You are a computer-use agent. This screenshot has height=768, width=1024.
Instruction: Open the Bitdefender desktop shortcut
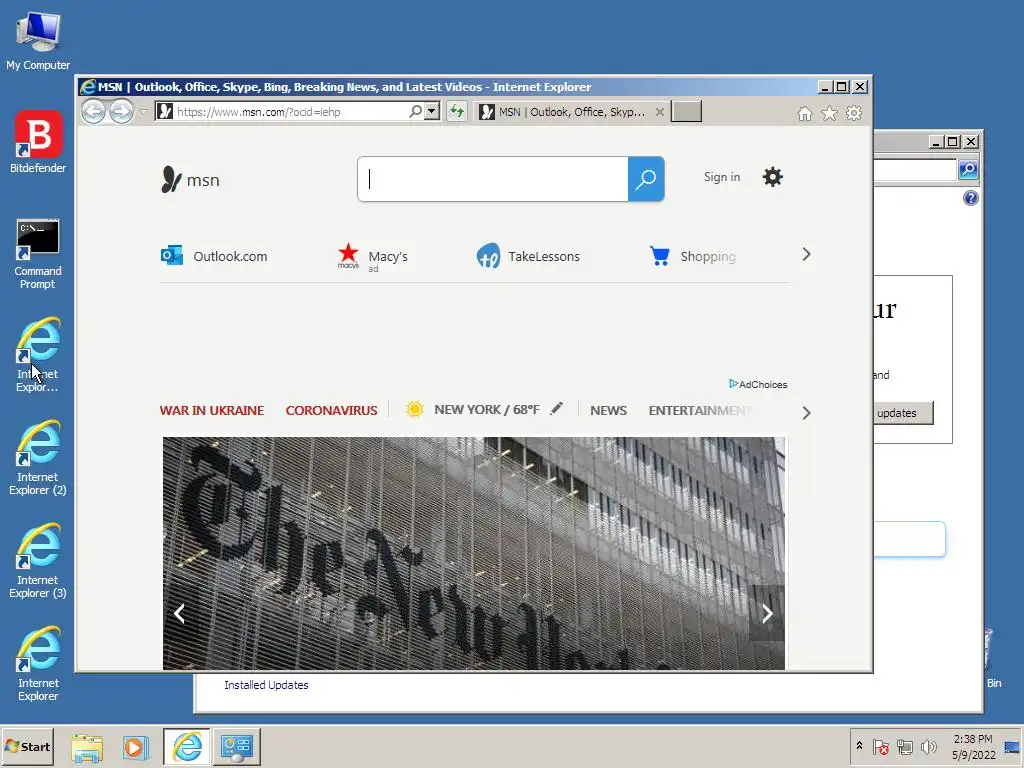[x=38, y=142]
